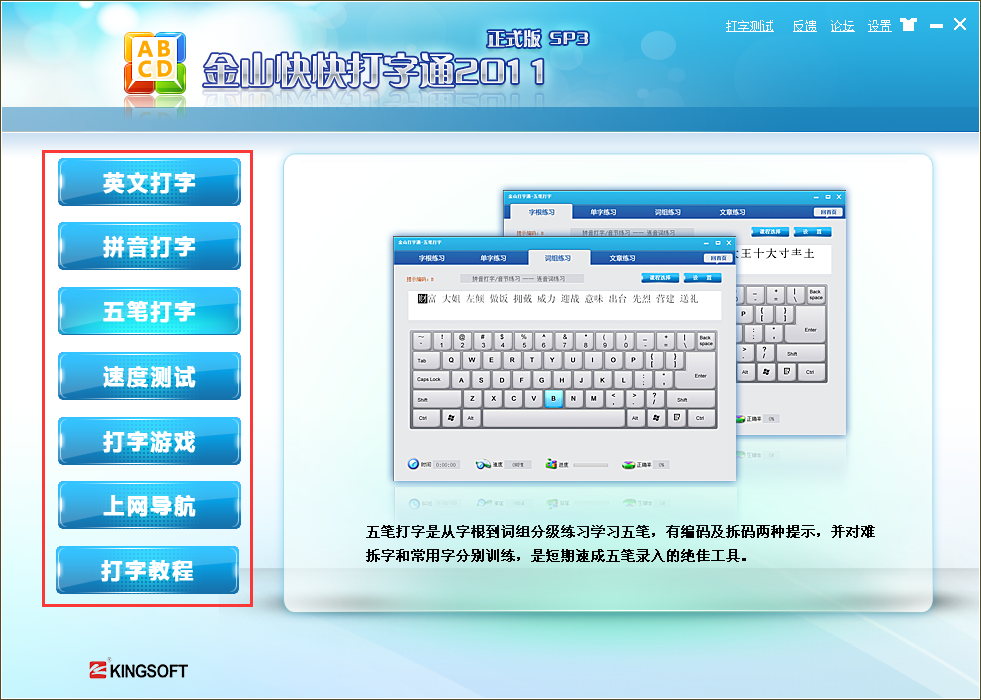Open 打字游戏 typing games
Image resolution: width=981 pixels, height=700 pixels.
150,441
